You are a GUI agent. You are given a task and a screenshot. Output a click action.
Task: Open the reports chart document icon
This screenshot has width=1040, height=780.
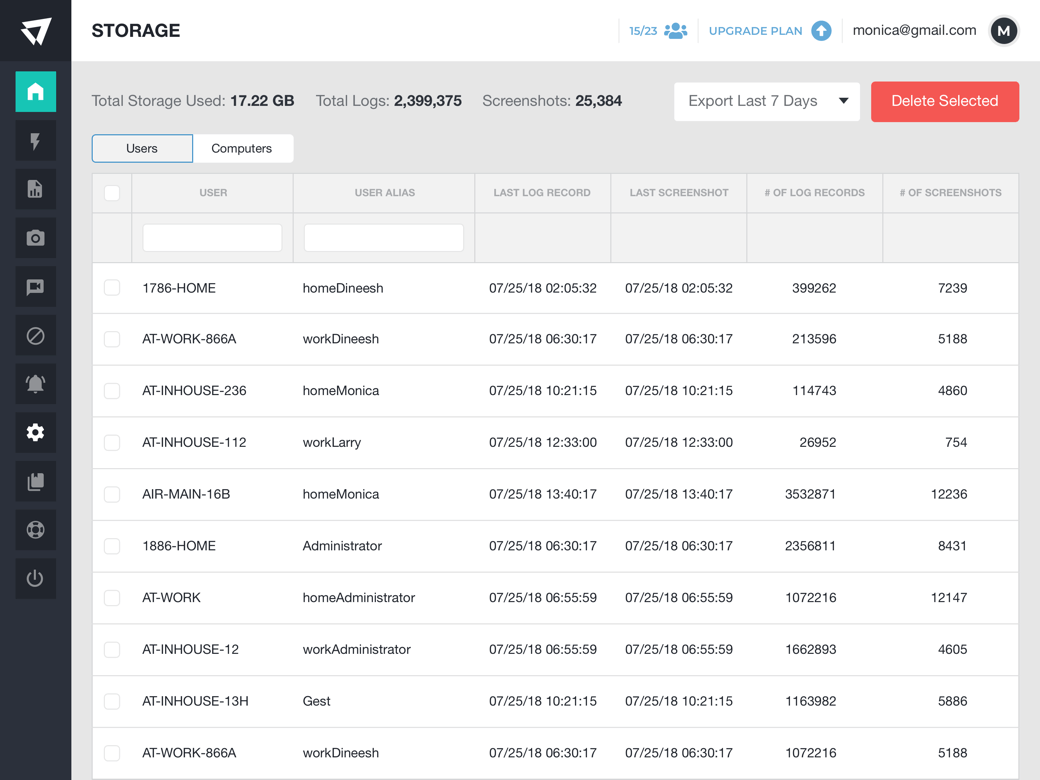pos(35,189)
